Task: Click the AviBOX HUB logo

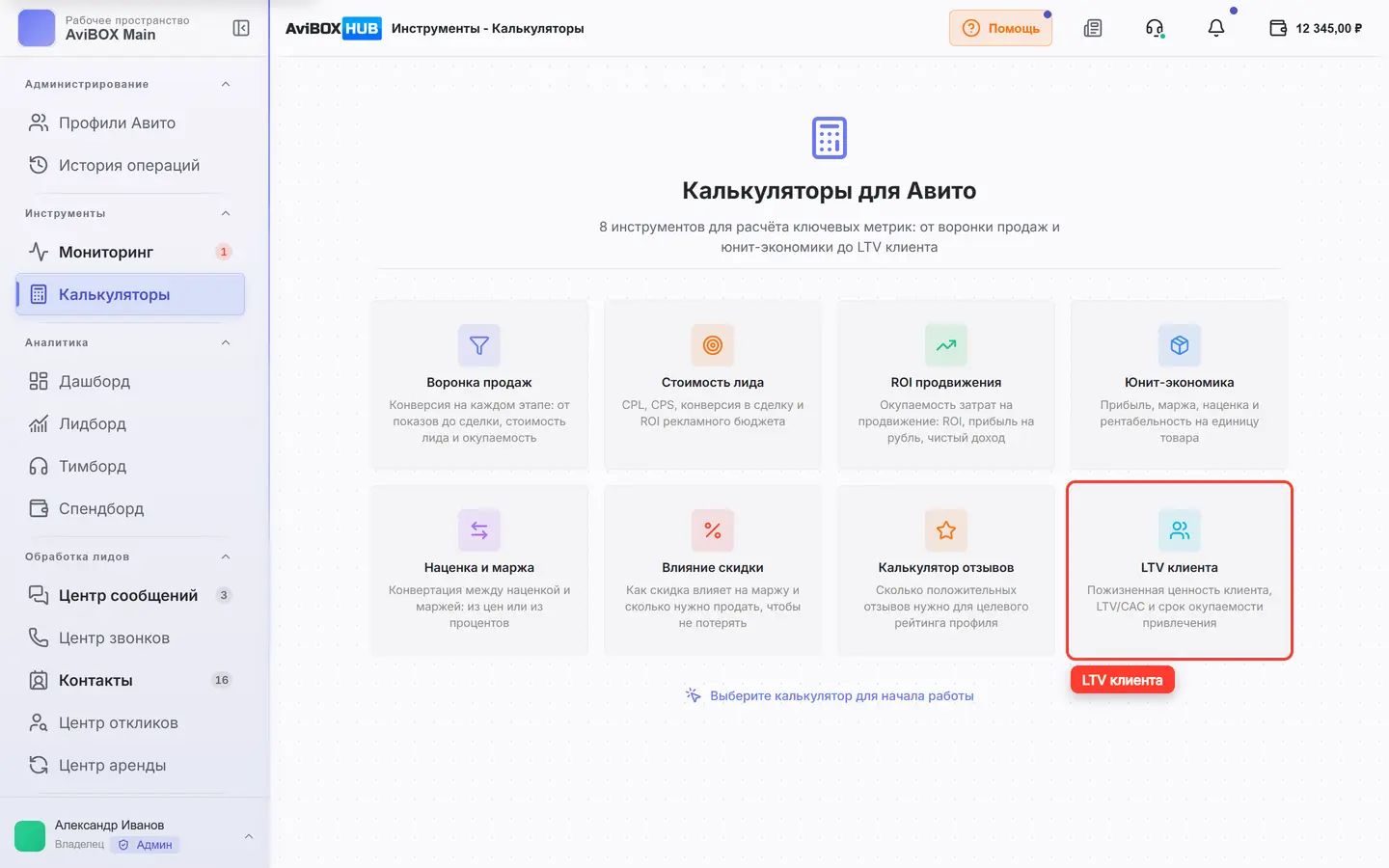Action: [334, 28]
